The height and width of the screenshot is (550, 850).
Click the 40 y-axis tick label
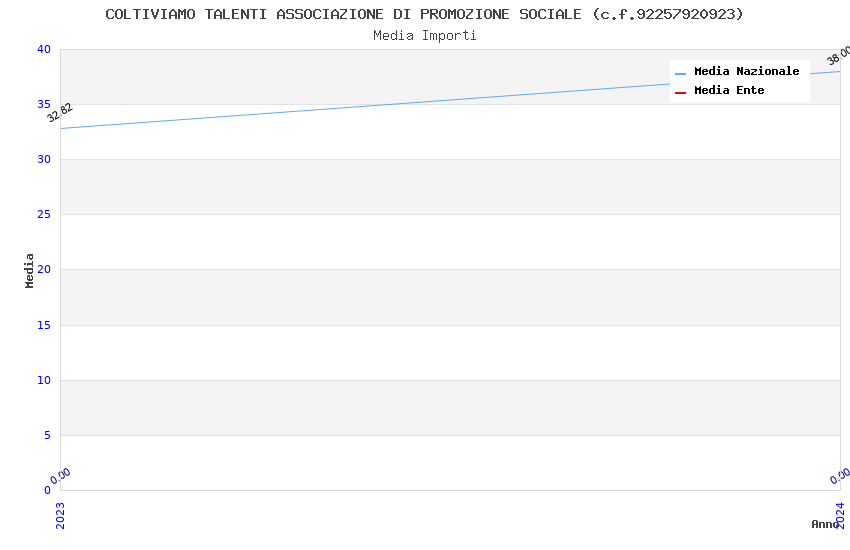click(43, 50)
